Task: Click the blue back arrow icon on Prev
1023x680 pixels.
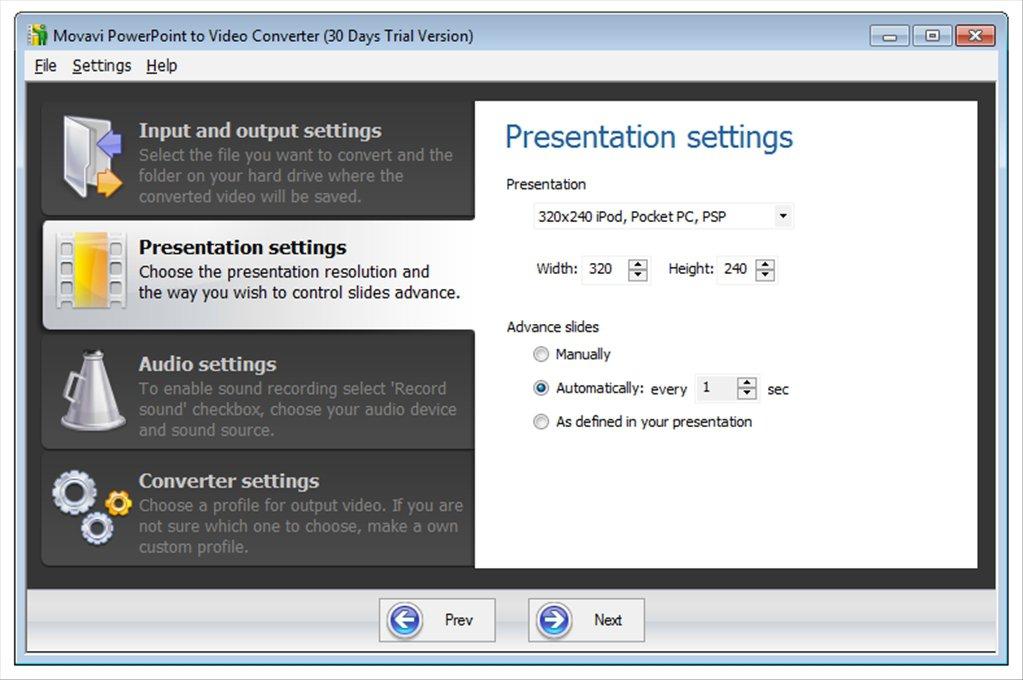Action: 403,620
